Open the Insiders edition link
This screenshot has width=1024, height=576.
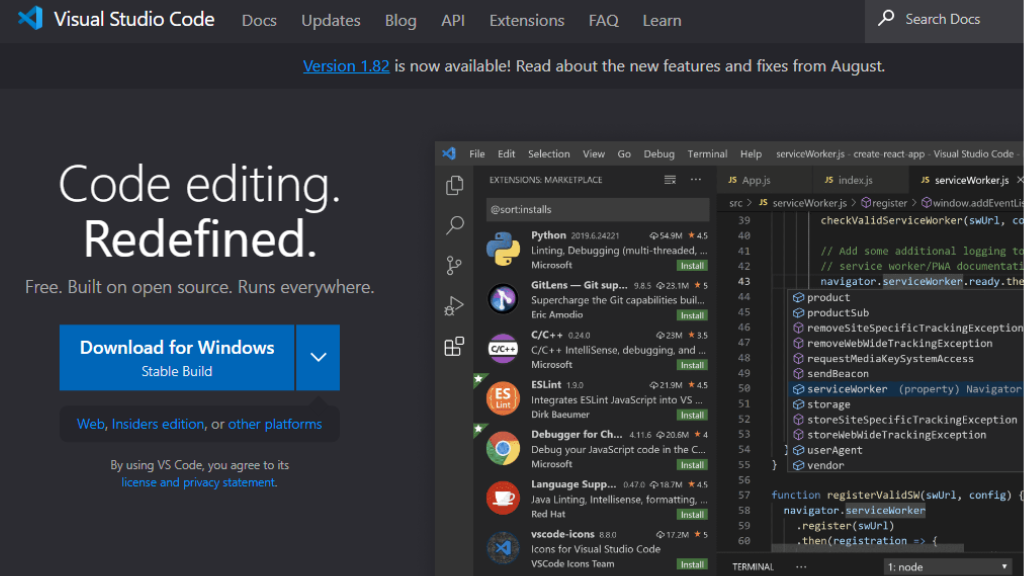(x=157, y=424)
